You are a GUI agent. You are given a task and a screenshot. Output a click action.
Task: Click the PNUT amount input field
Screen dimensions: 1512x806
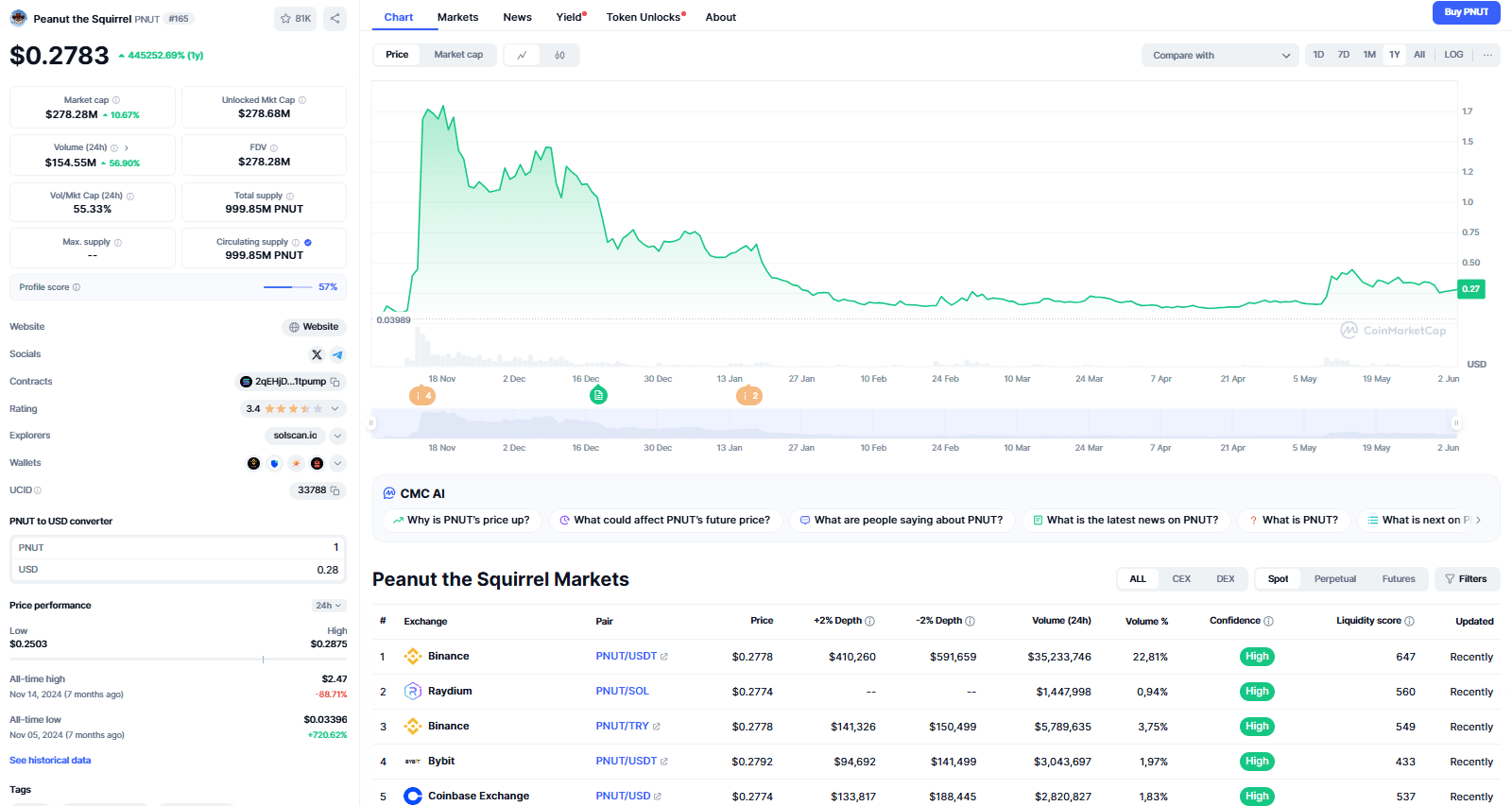pos(179,548)
